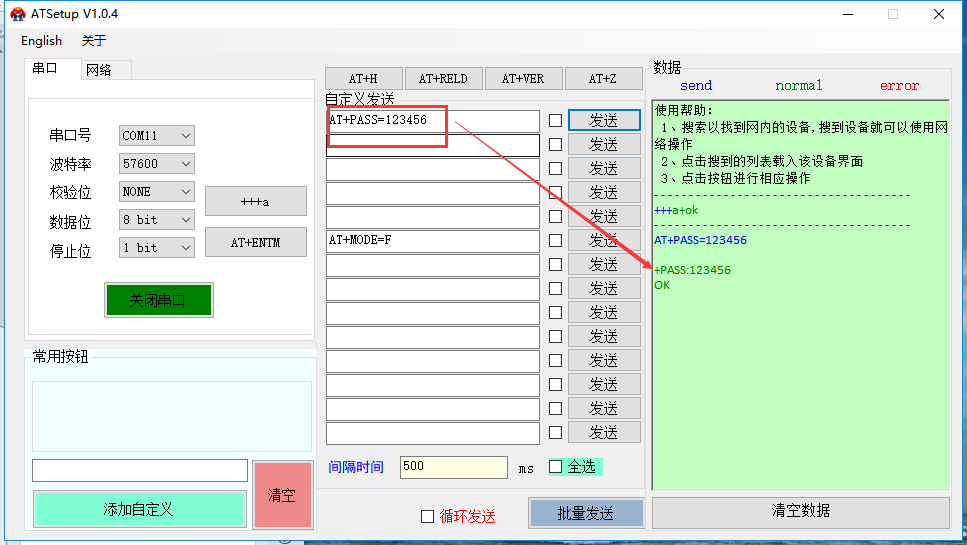This screenshot has height=545, width=967.
Task: Open the English language menu
Action: [x=41, y=41]
